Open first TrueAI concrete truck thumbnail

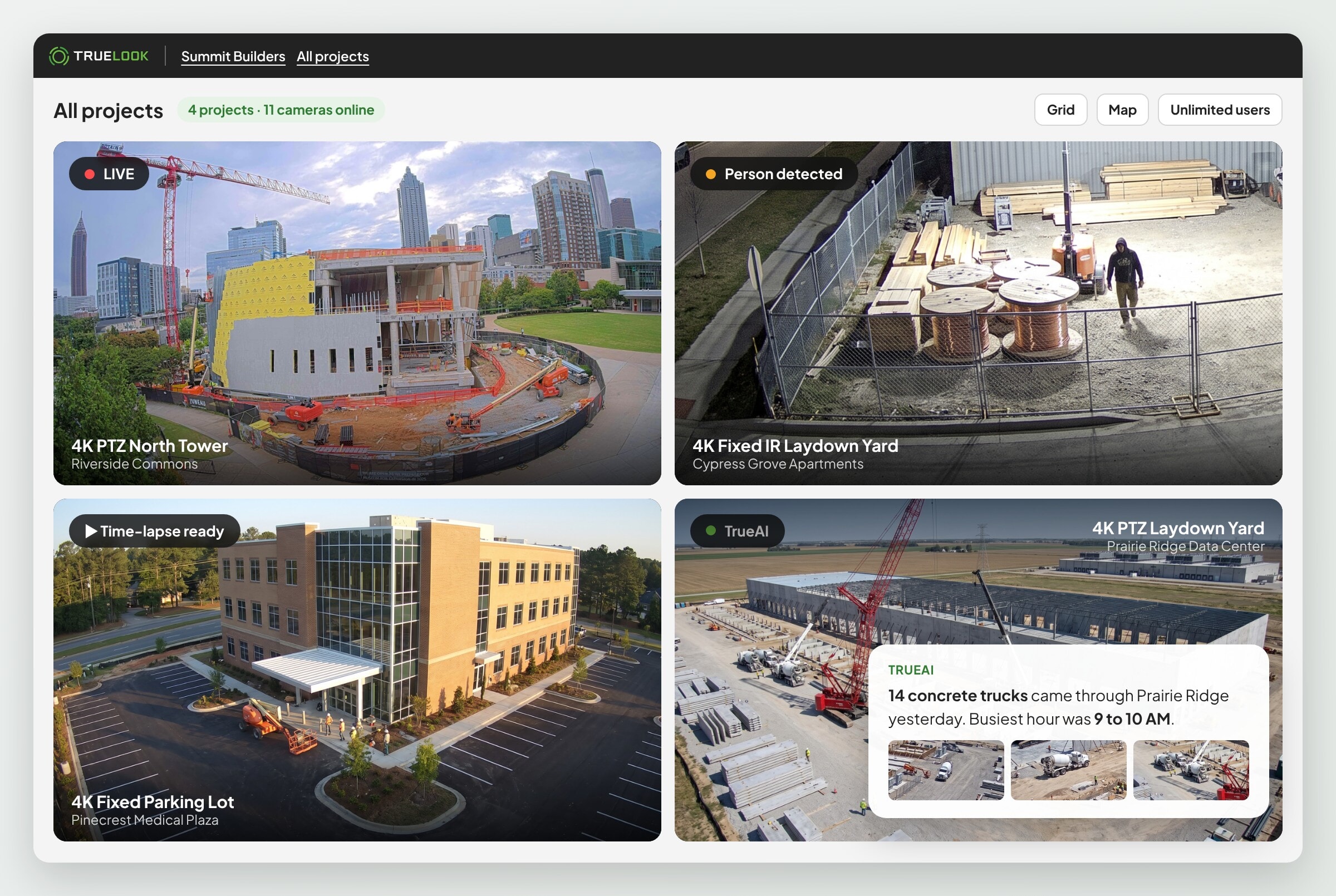(946, 770)
